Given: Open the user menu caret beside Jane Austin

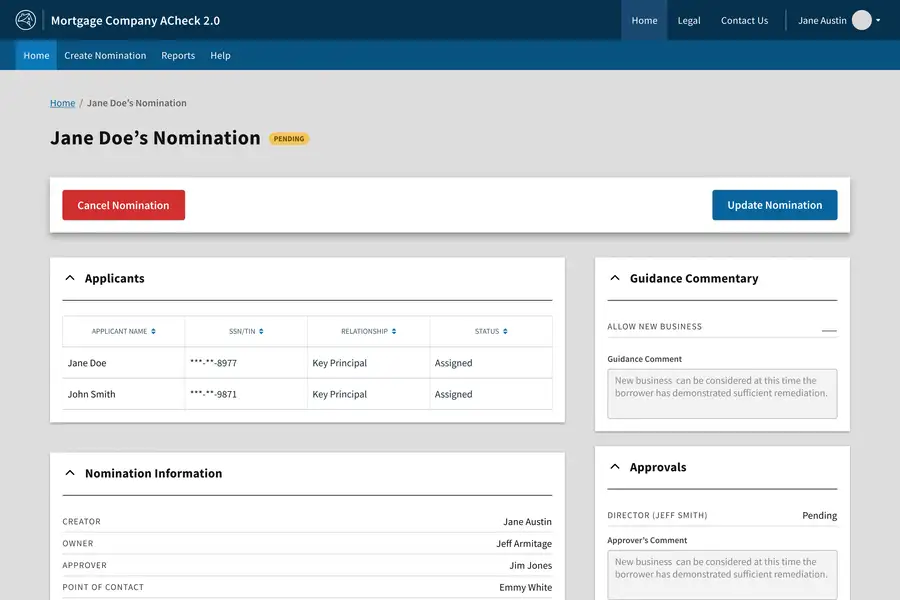Looking at the screenshot, I should (x=878, y=20).
